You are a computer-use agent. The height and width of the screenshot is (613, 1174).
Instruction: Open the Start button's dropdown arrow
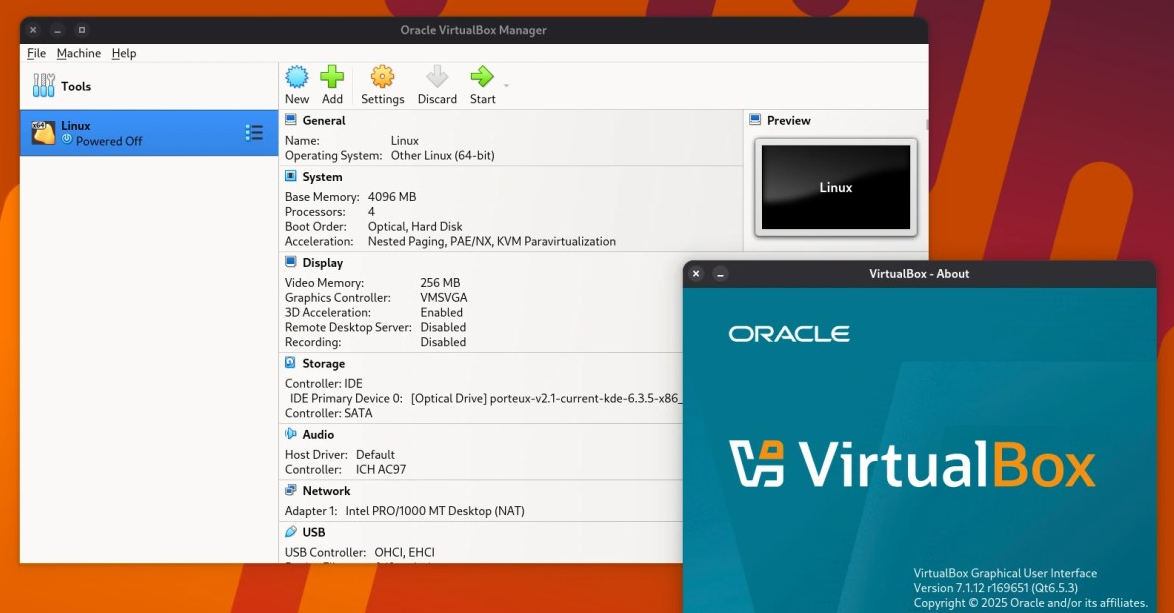506,85
